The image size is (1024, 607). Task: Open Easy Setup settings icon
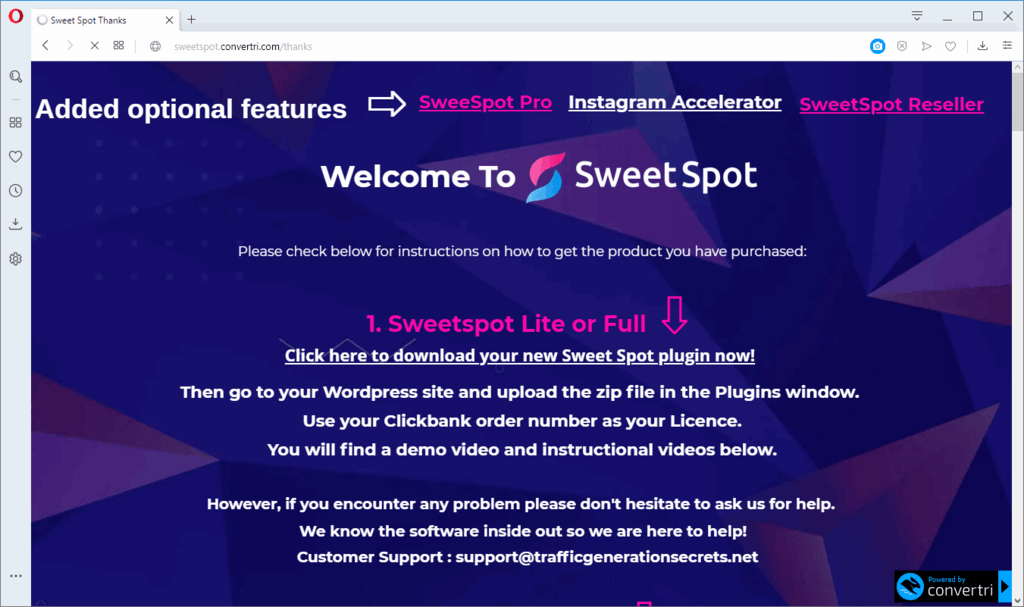click(1007, 46)
